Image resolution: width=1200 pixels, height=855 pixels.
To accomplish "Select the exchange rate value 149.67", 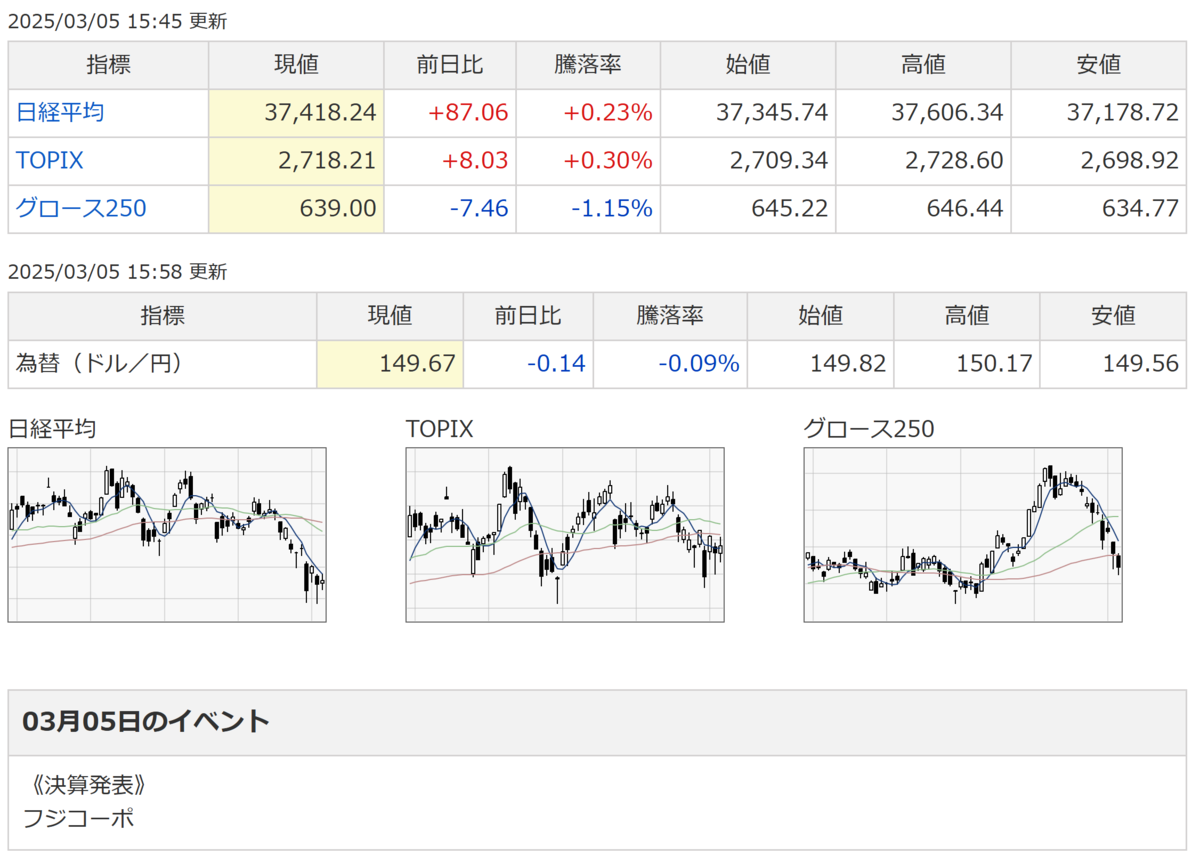I will [x=417, y=364].
